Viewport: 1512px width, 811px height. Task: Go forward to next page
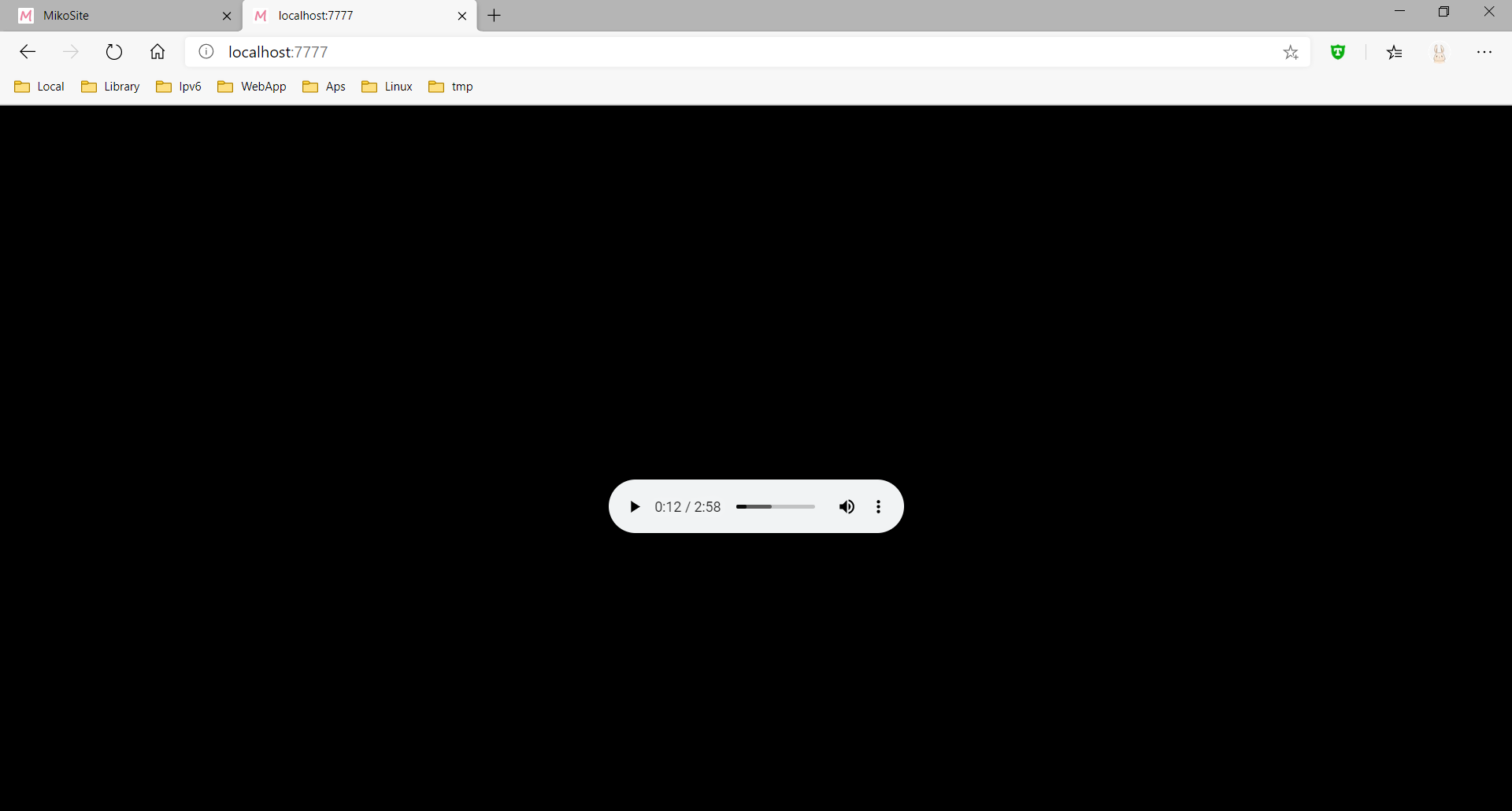pyautogui.click(x=71, y=52)
